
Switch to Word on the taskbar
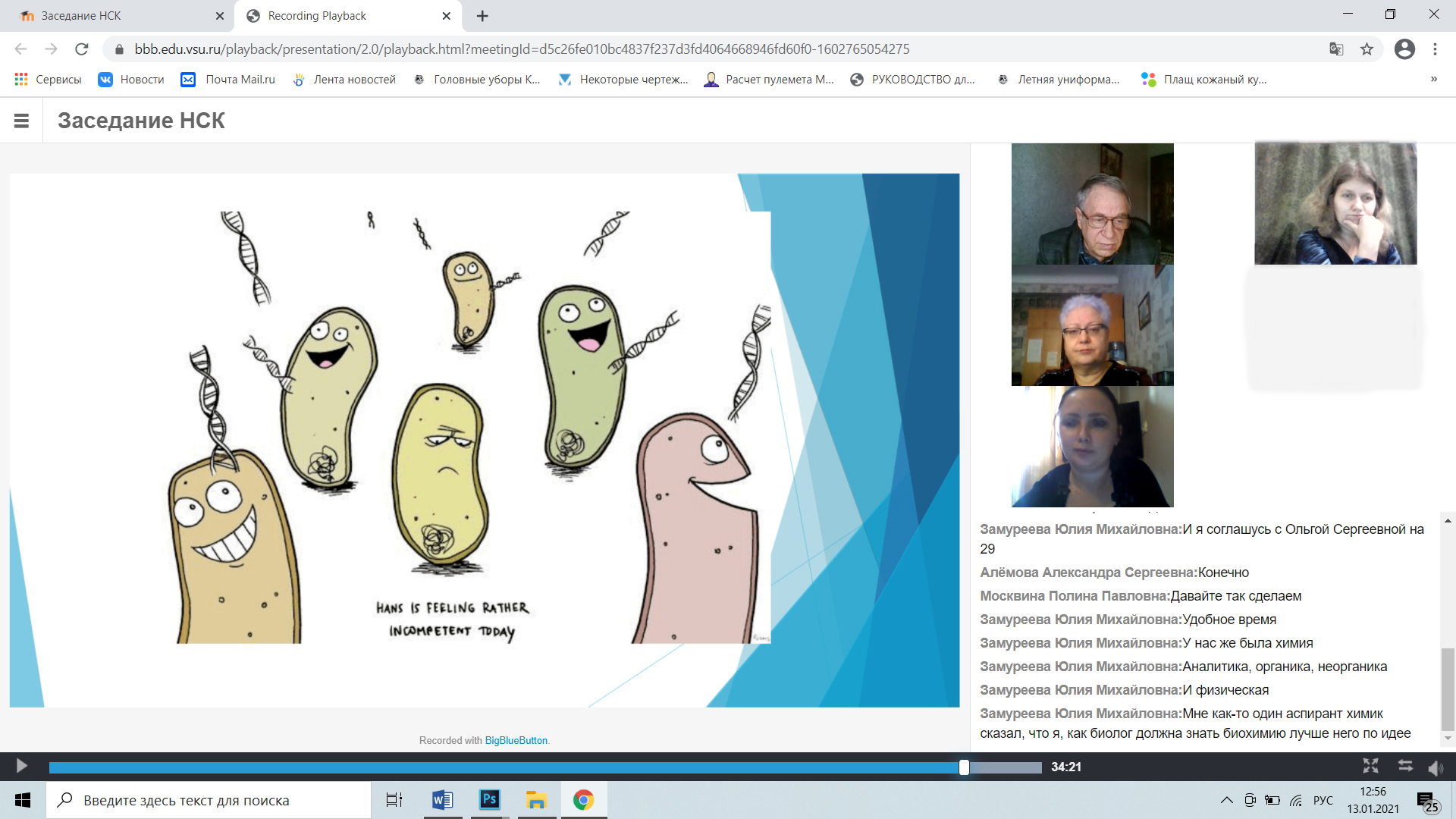(442, 800)
